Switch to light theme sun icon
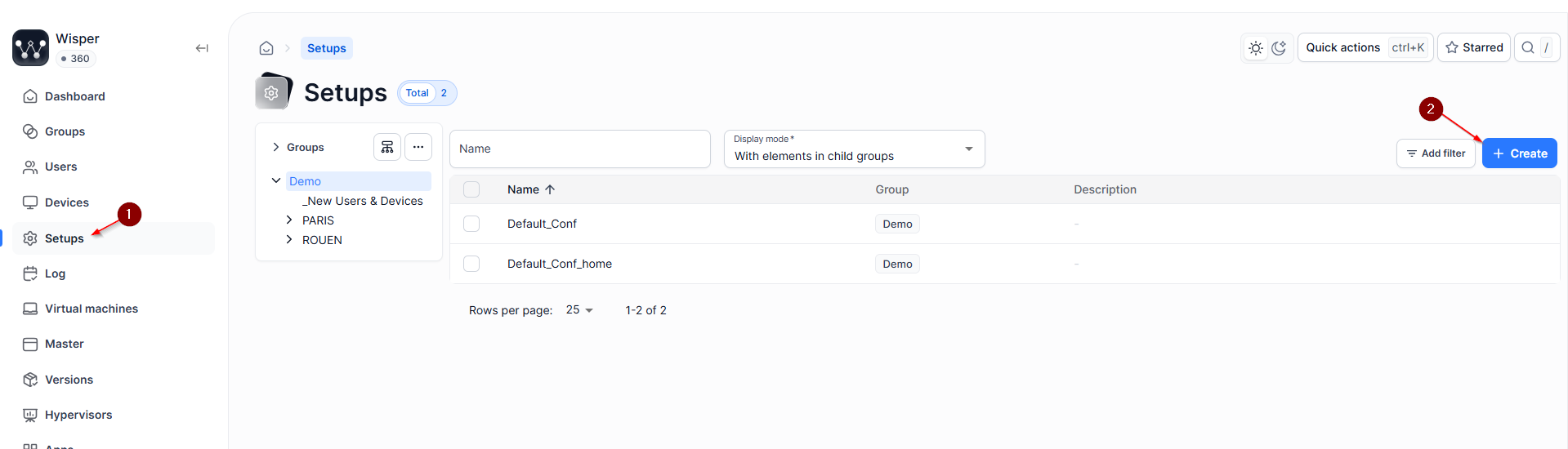Image resolution: width=1568 pixels, height=449 pixels. [1256, 48]
